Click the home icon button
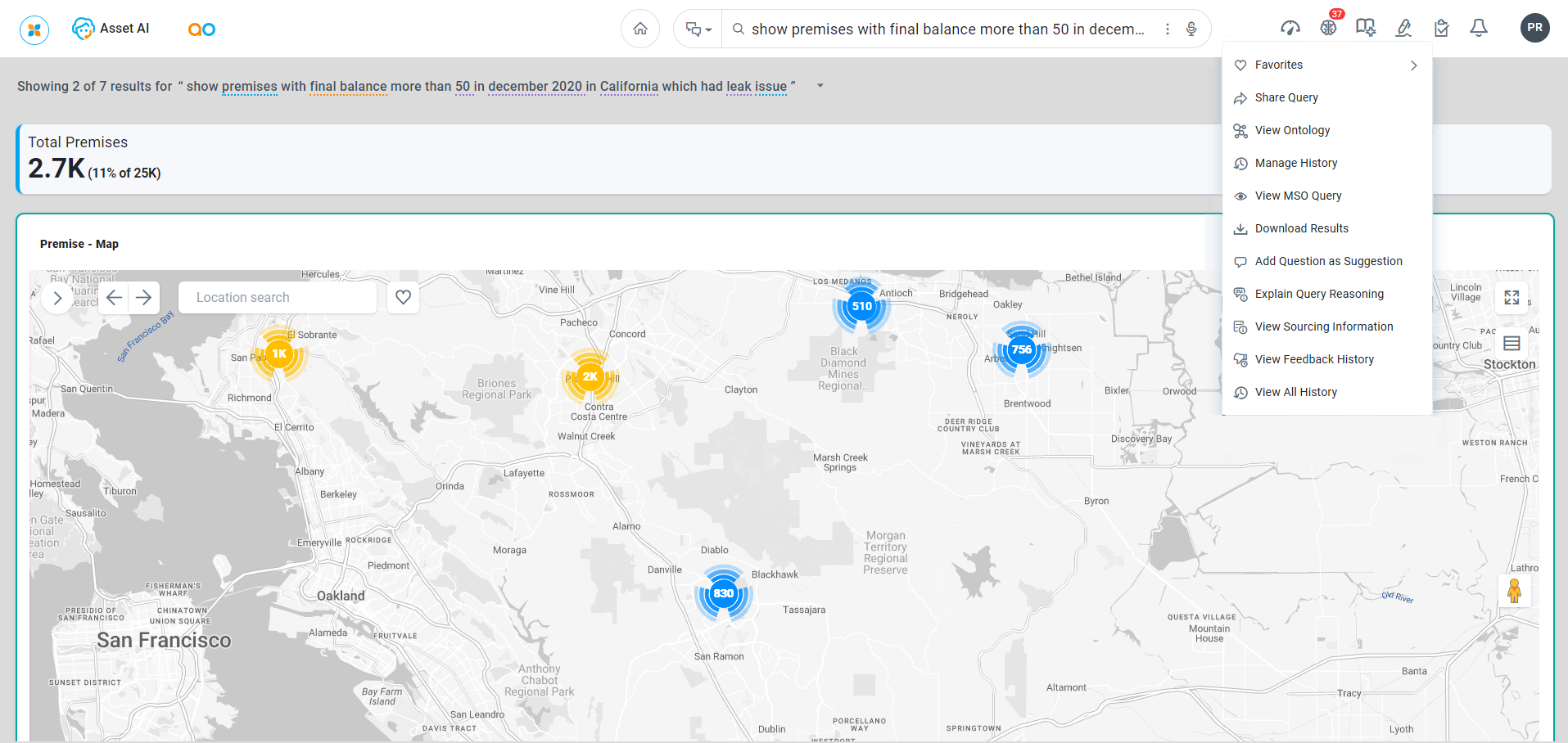Image resolution: width=1568 pixels, height=743 pixels. pyautogui.click(x=640, y=29)
